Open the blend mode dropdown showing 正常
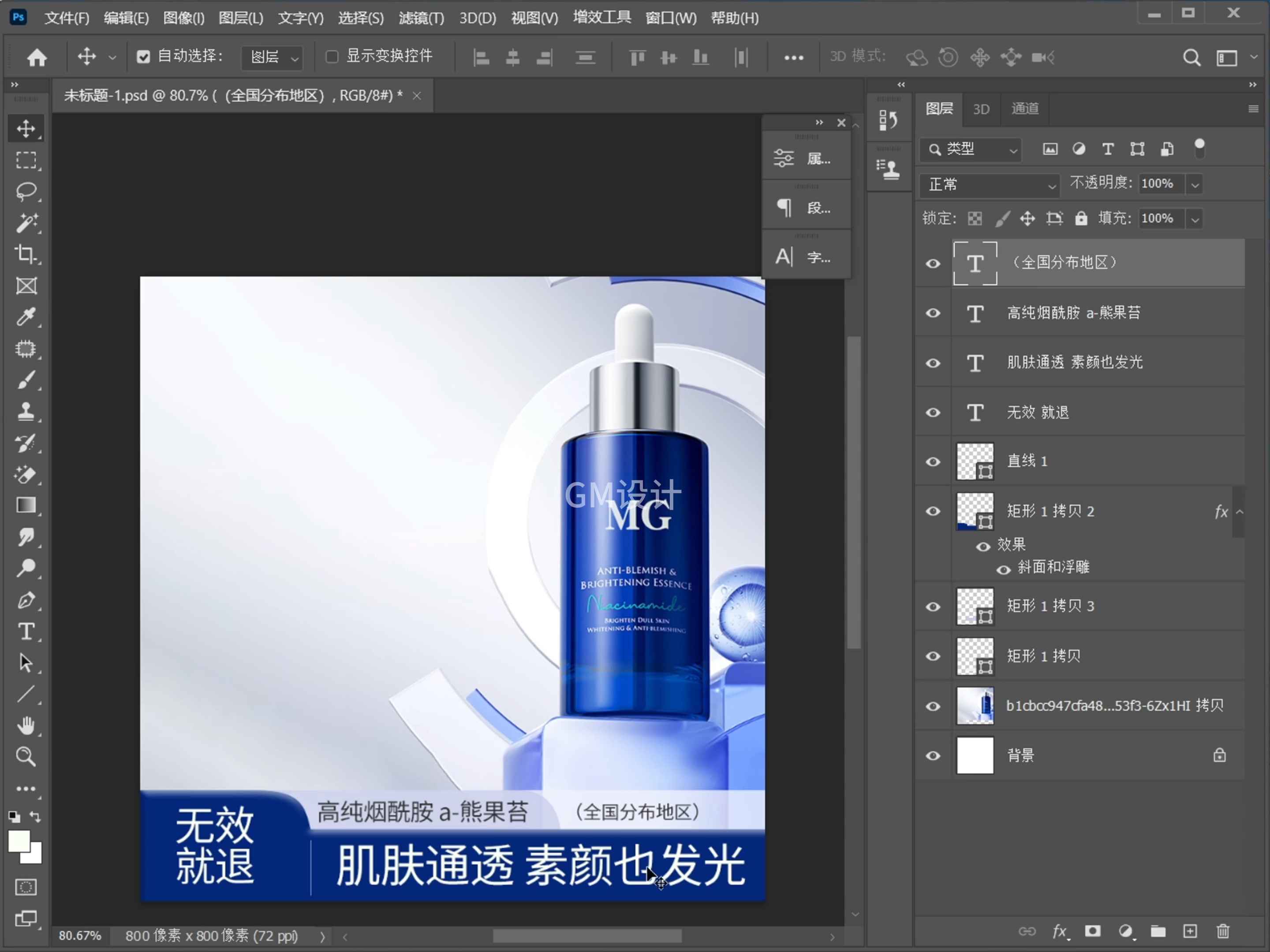 pos(989,185)
